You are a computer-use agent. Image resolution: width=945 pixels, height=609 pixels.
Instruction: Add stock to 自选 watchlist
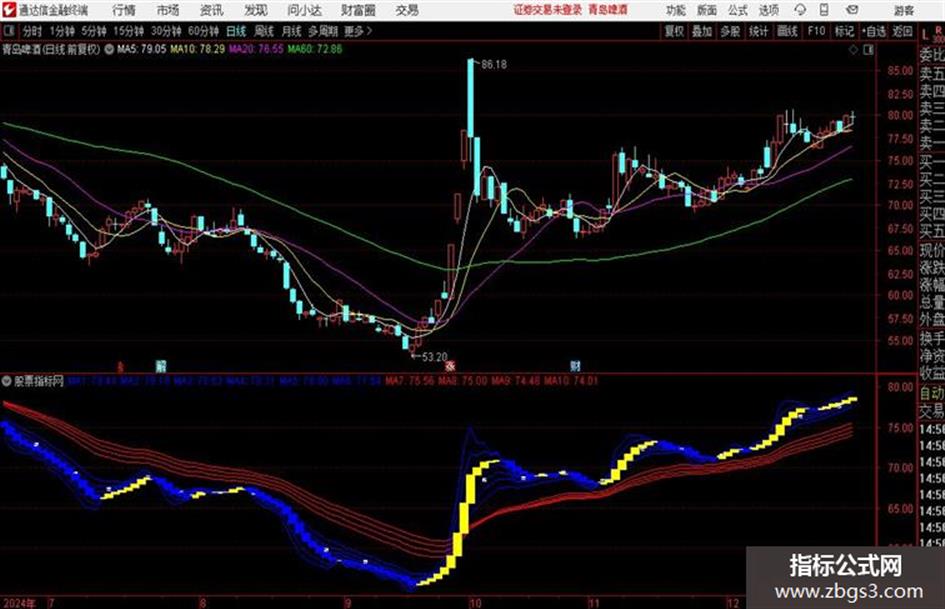pyautogui.click(x=874, y=31)
